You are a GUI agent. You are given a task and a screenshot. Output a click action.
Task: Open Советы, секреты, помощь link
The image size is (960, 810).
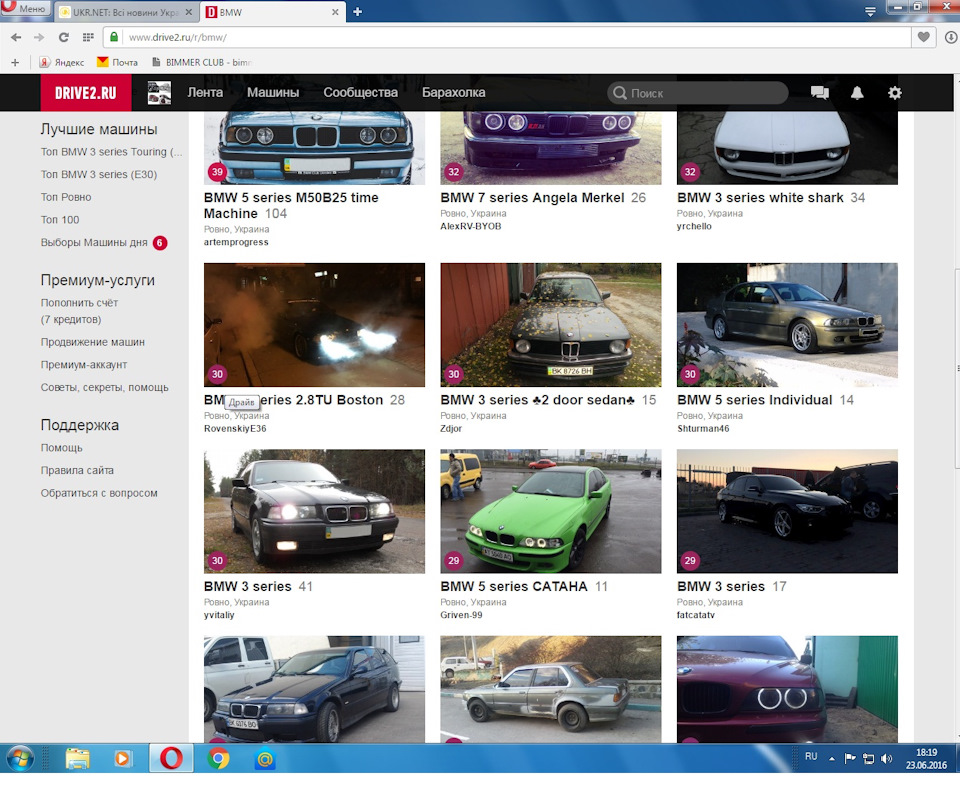105,387
